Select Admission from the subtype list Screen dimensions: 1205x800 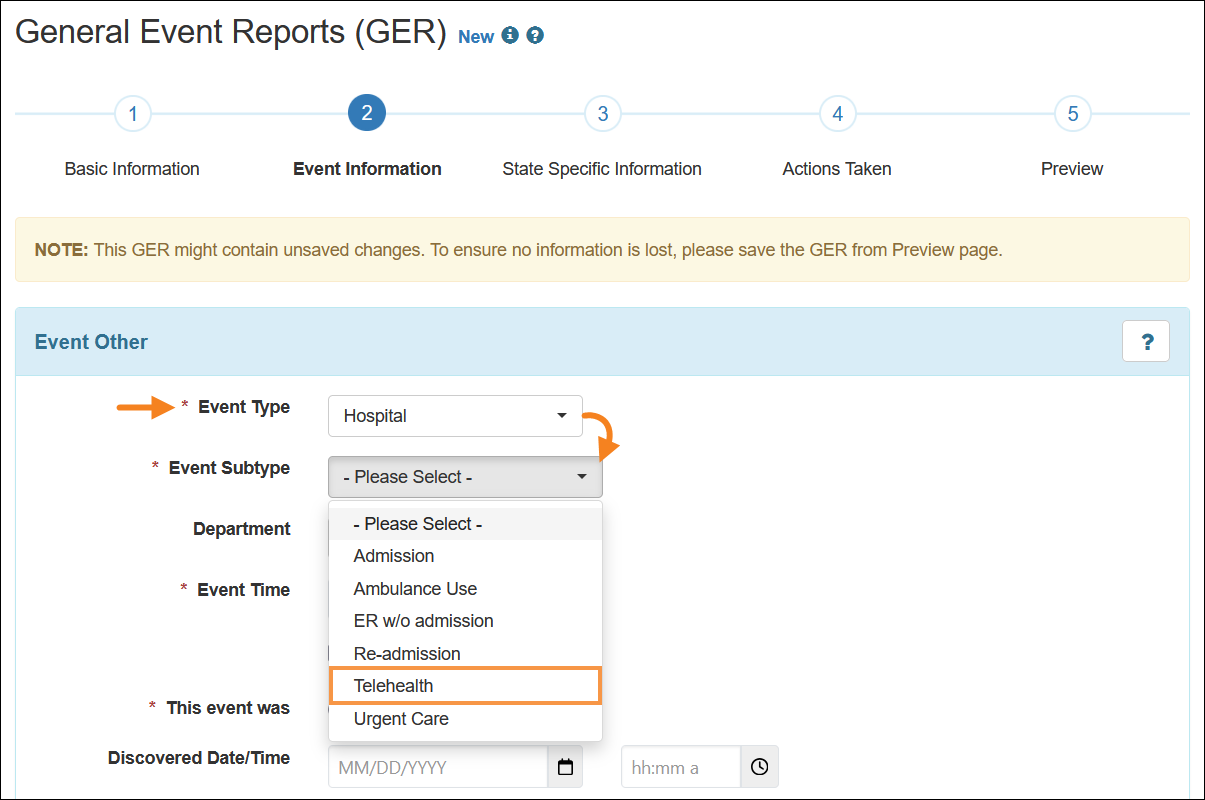[x=466, y=556]
